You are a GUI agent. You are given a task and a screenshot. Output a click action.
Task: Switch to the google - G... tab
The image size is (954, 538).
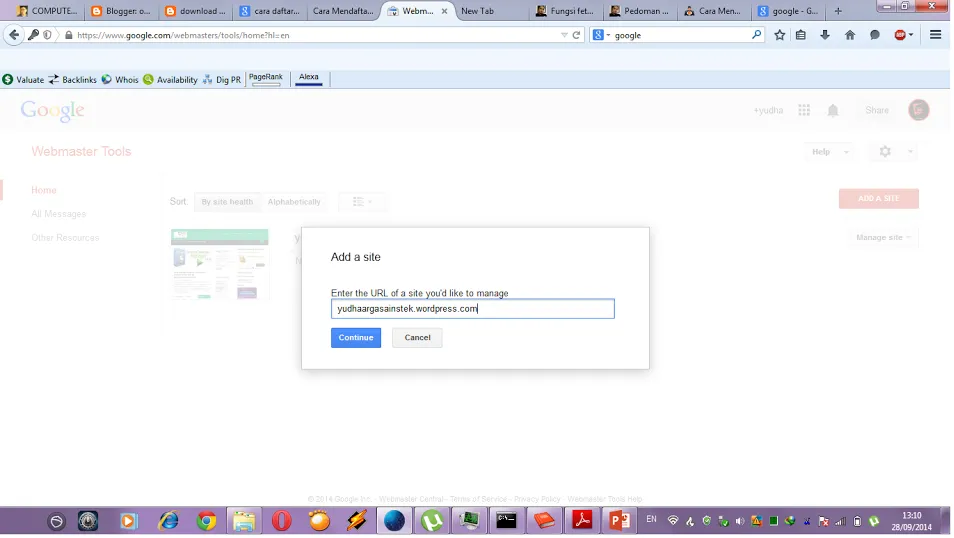coord(789,11)
